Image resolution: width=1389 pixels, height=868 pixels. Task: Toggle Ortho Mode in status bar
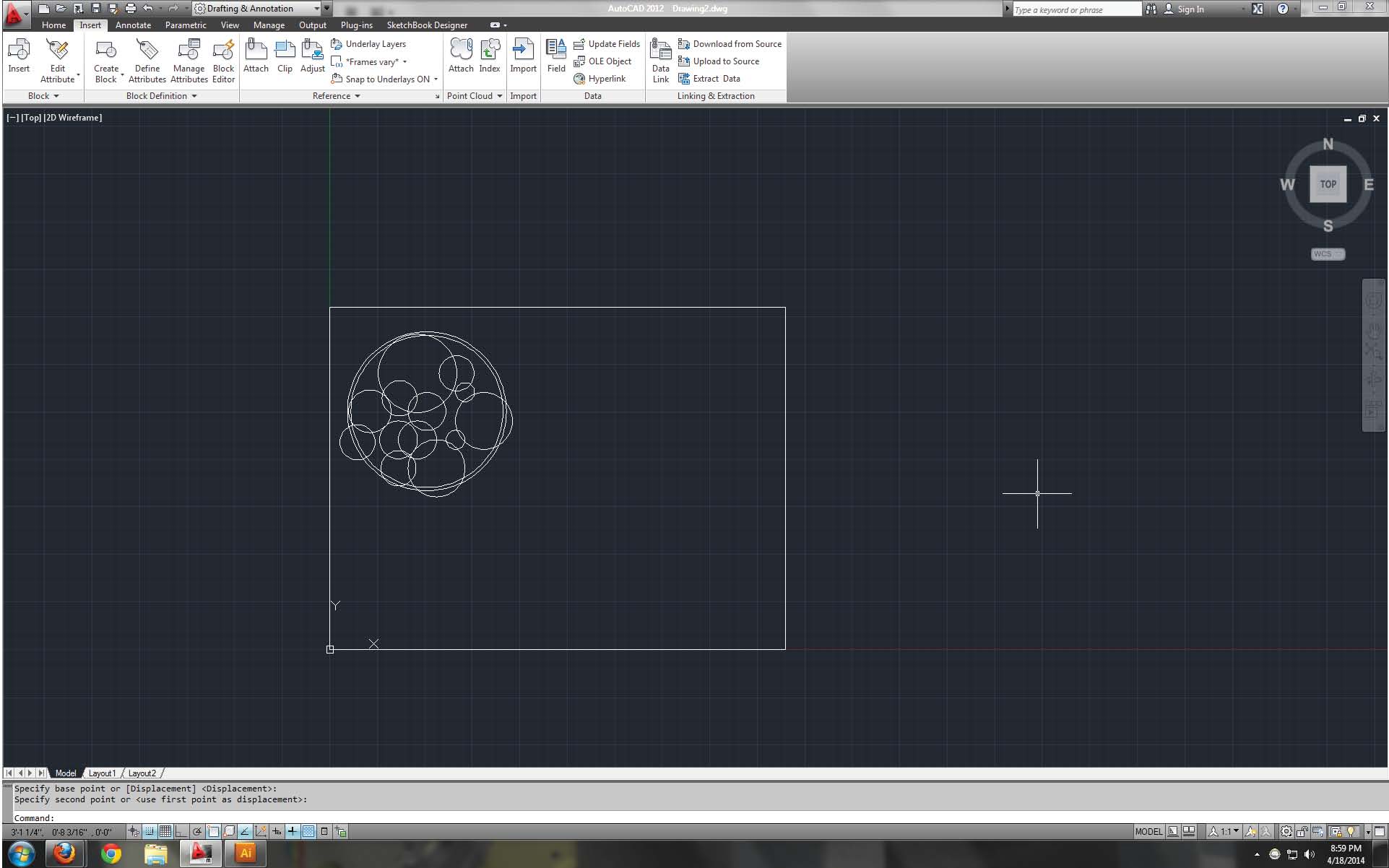click(181, 831)
